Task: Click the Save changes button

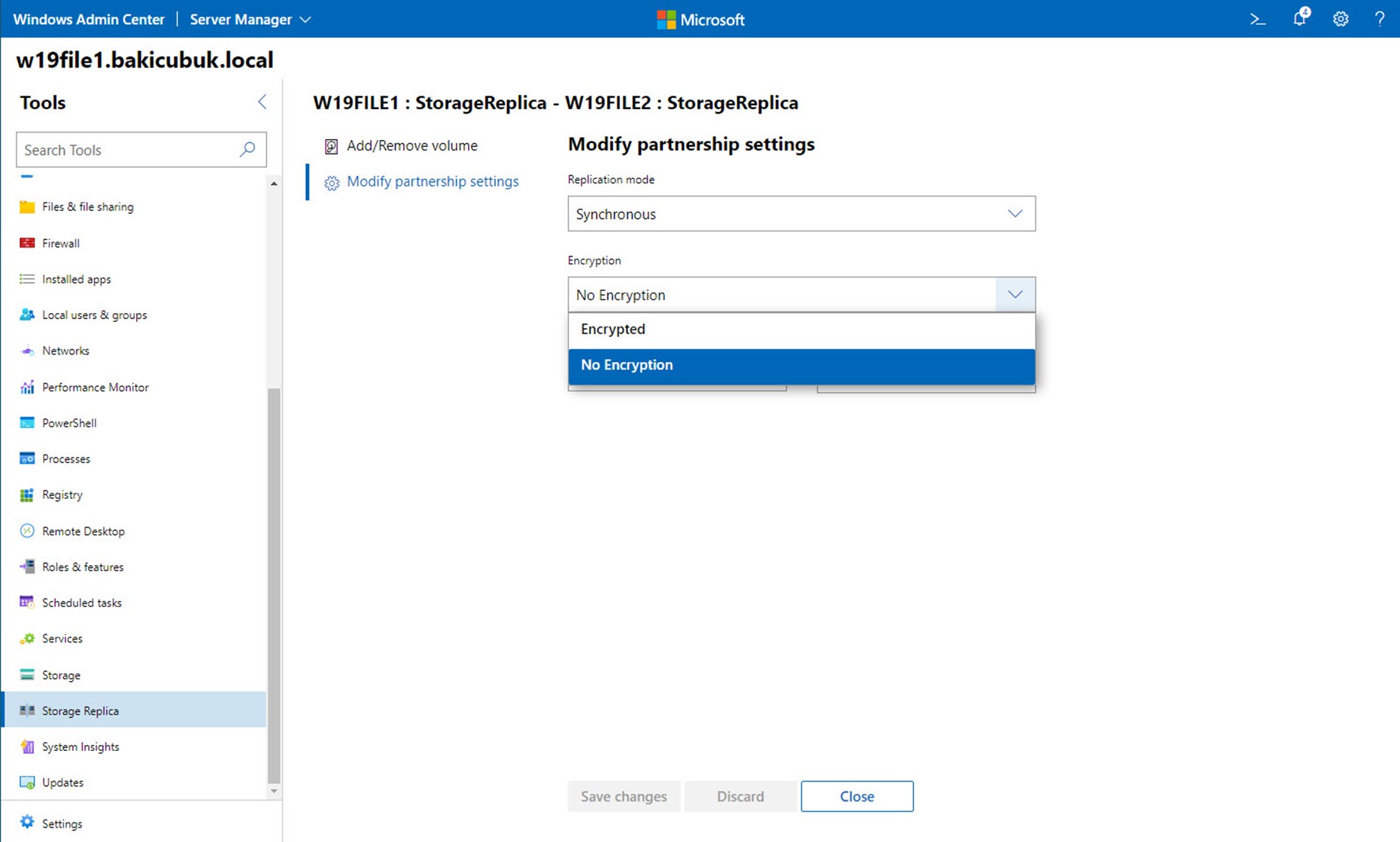Action: coord(624,796)
